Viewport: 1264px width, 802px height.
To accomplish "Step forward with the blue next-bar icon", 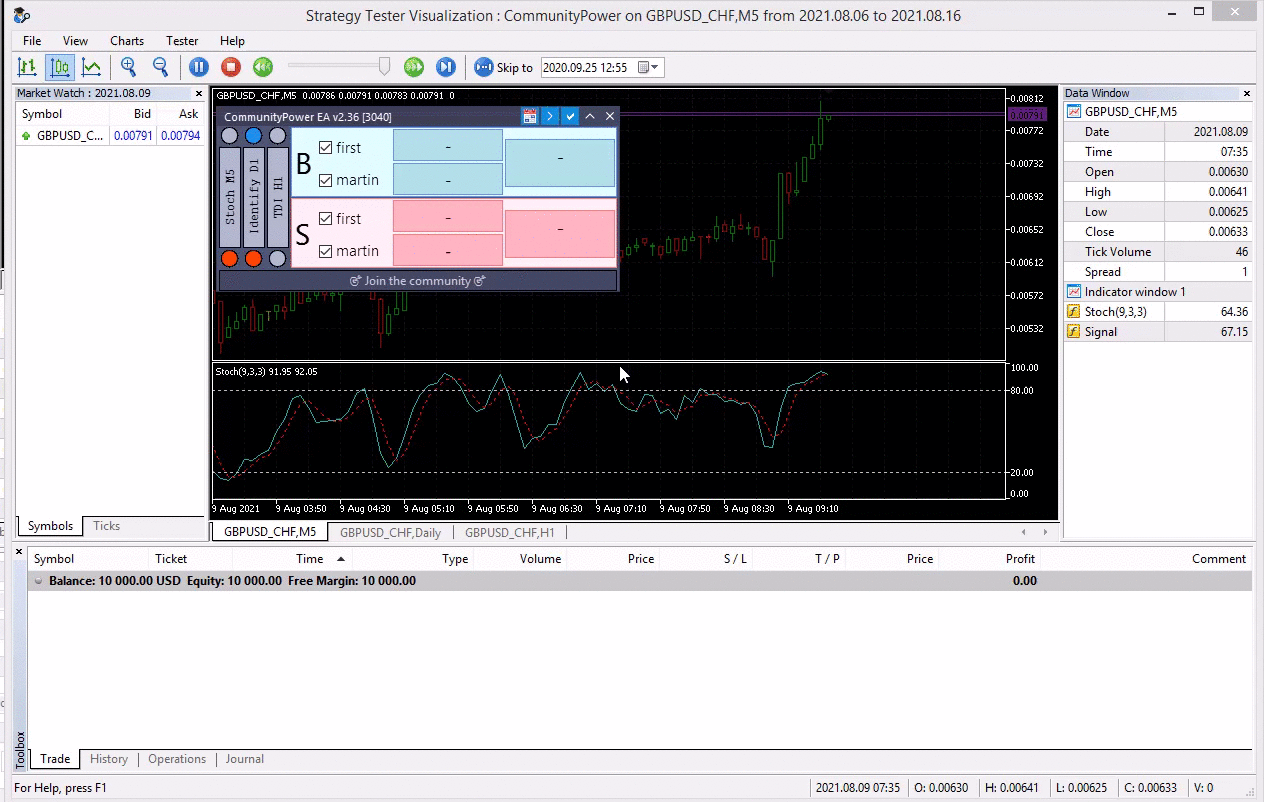I will pyautogui.click(x=446, y=67).
